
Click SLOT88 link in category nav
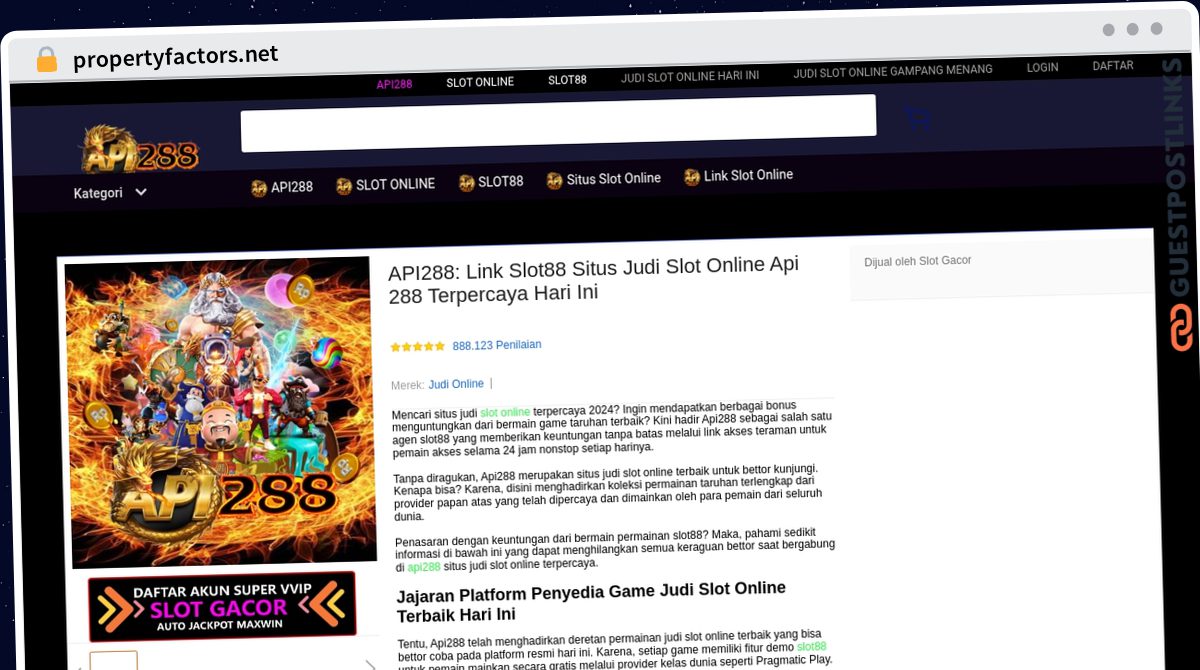click(500, 182)
